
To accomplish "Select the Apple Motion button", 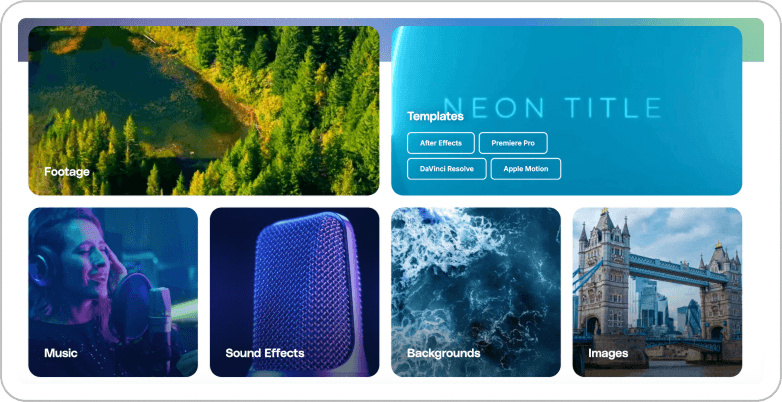I will coord(526,169).
